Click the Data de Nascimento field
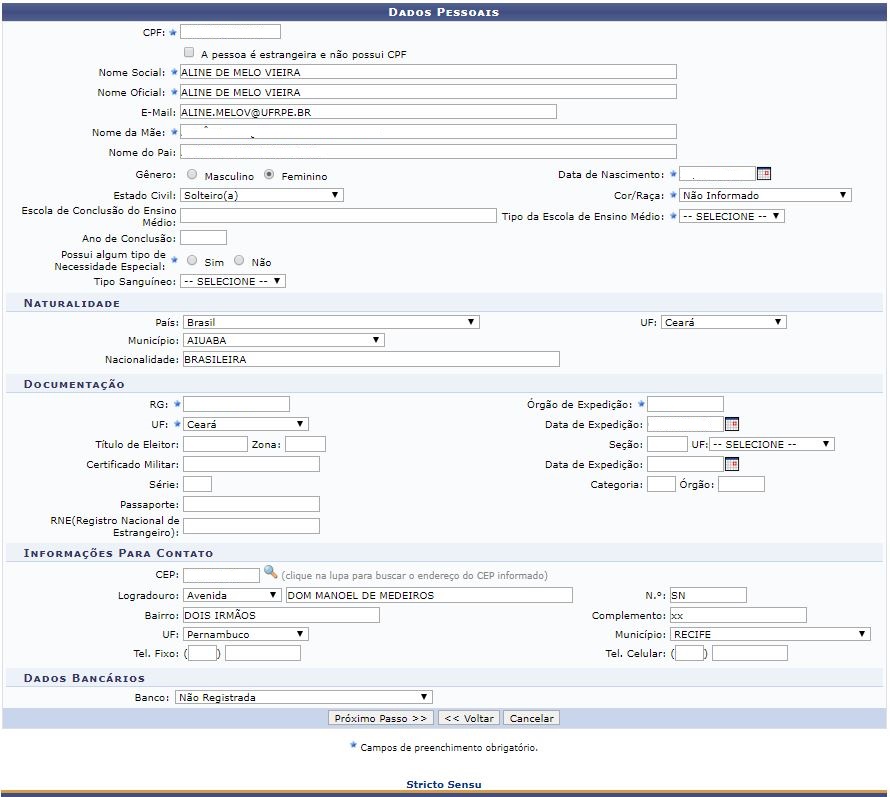Screen dimensions: 890x797 [717, 174]
